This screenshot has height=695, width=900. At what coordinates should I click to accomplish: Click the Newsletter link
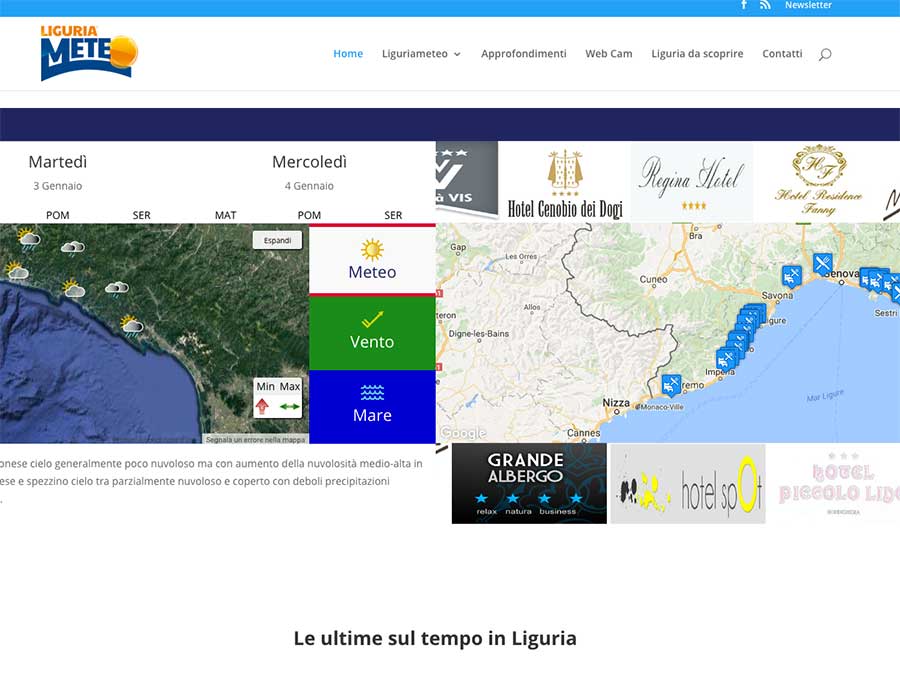point(808,6)
